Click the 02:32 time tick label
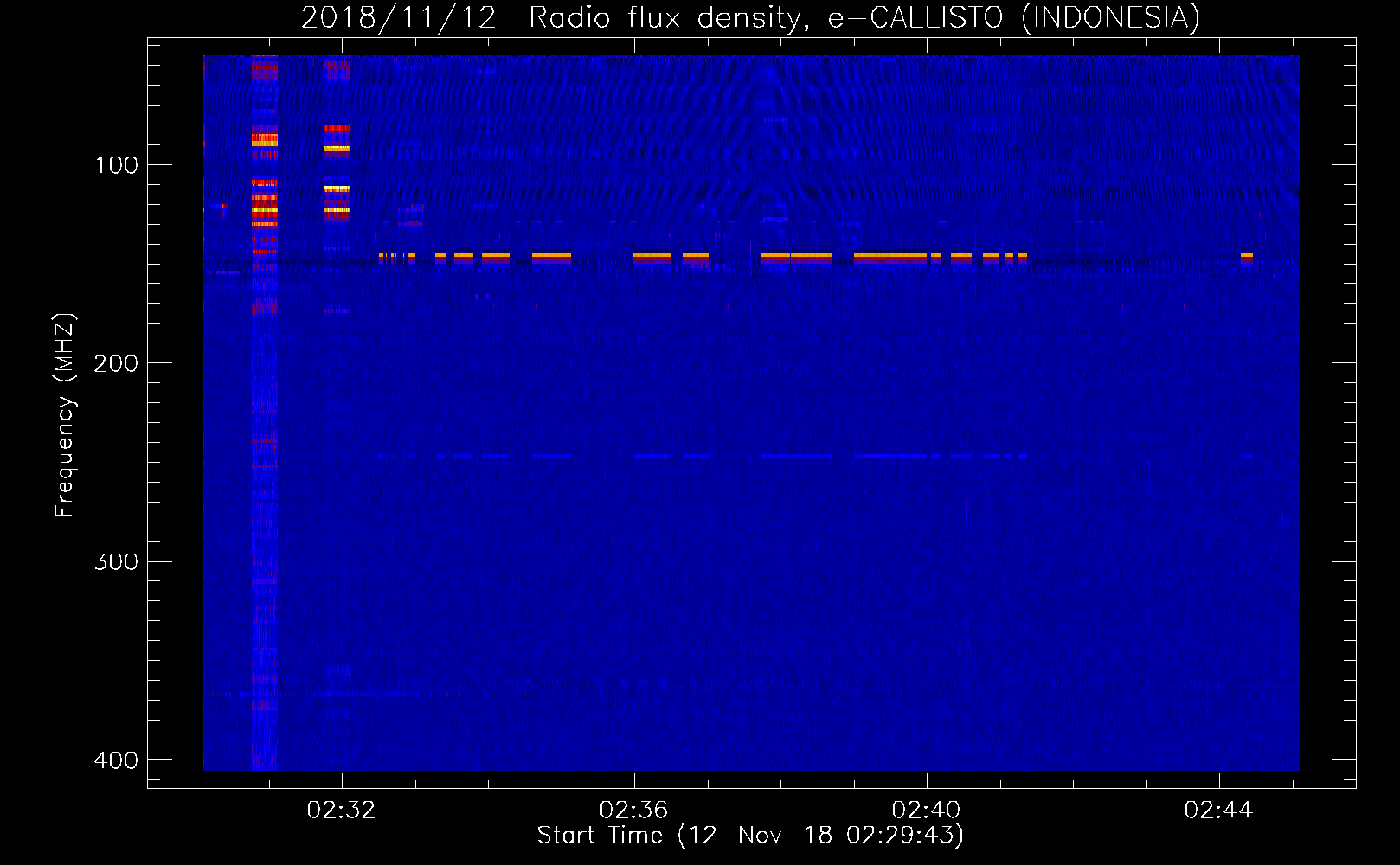Viewport: 1400px width, 865px height. click(x=342, y=811)
